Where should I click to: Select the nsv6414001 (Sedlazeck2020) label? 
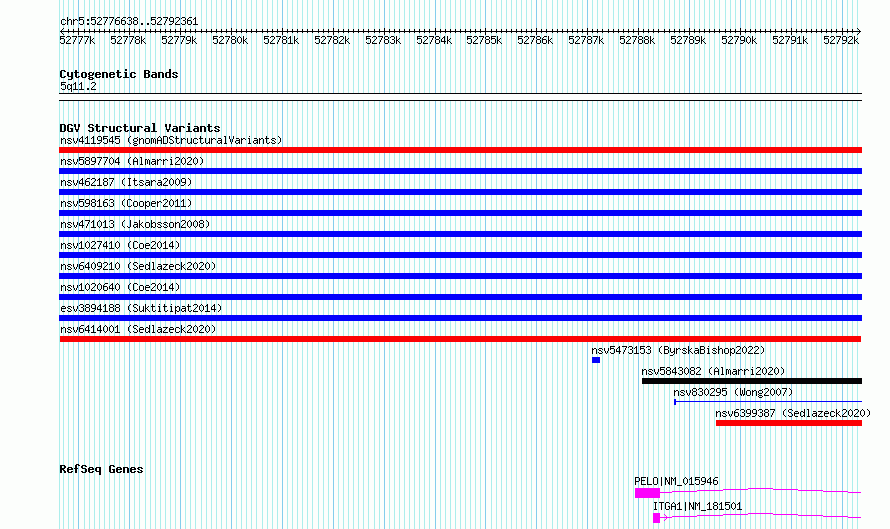138,329
